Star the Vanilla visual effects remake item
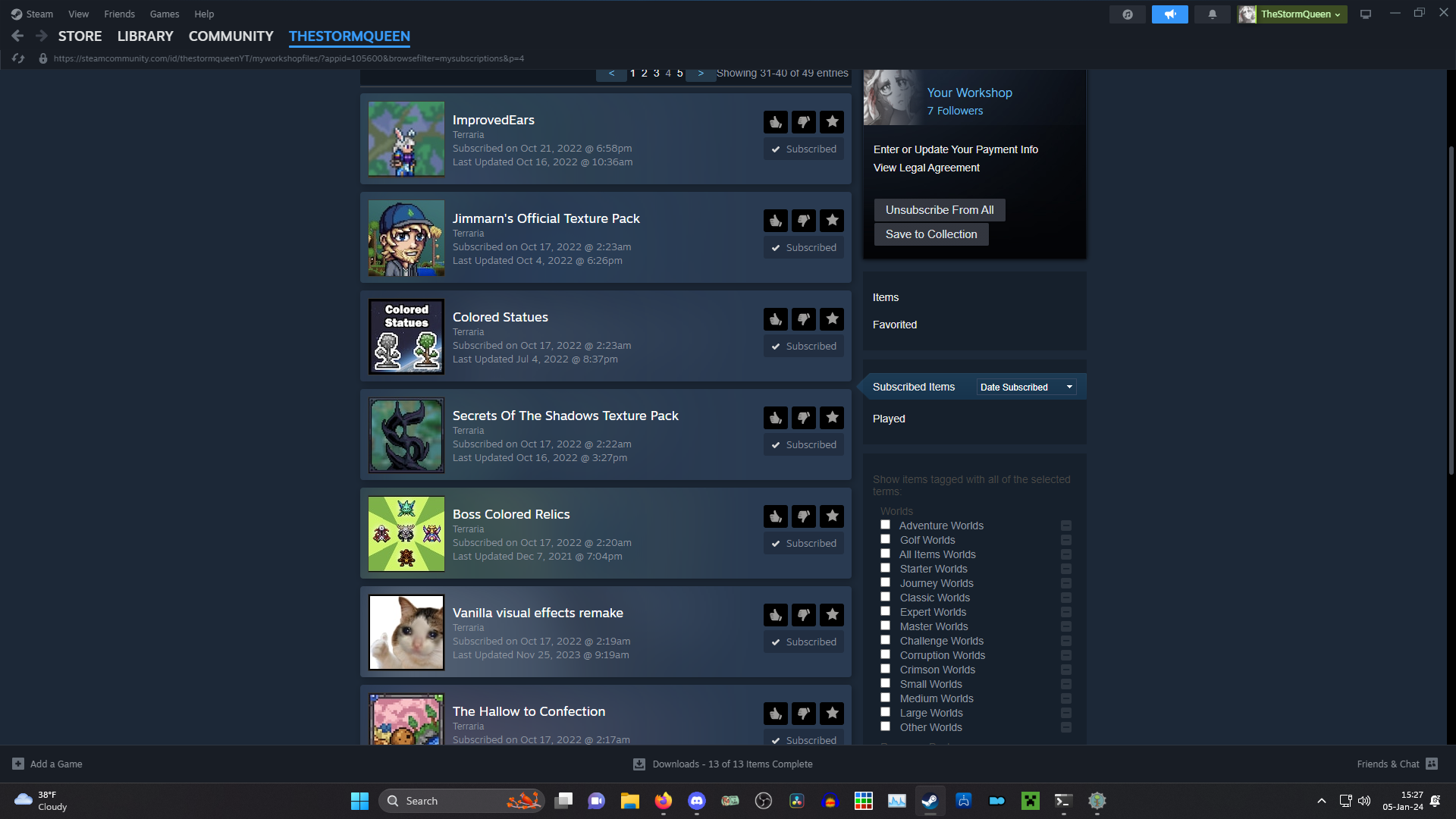Screen dimensions: 1456x819 pos(832,615)
